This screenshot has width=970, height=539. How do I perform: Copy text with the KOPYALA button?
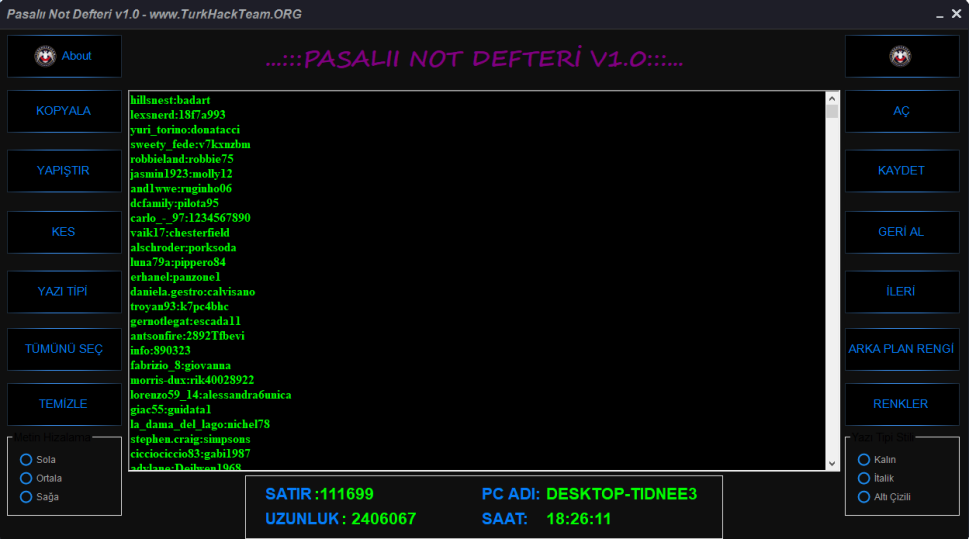click(x=64, y=111)
